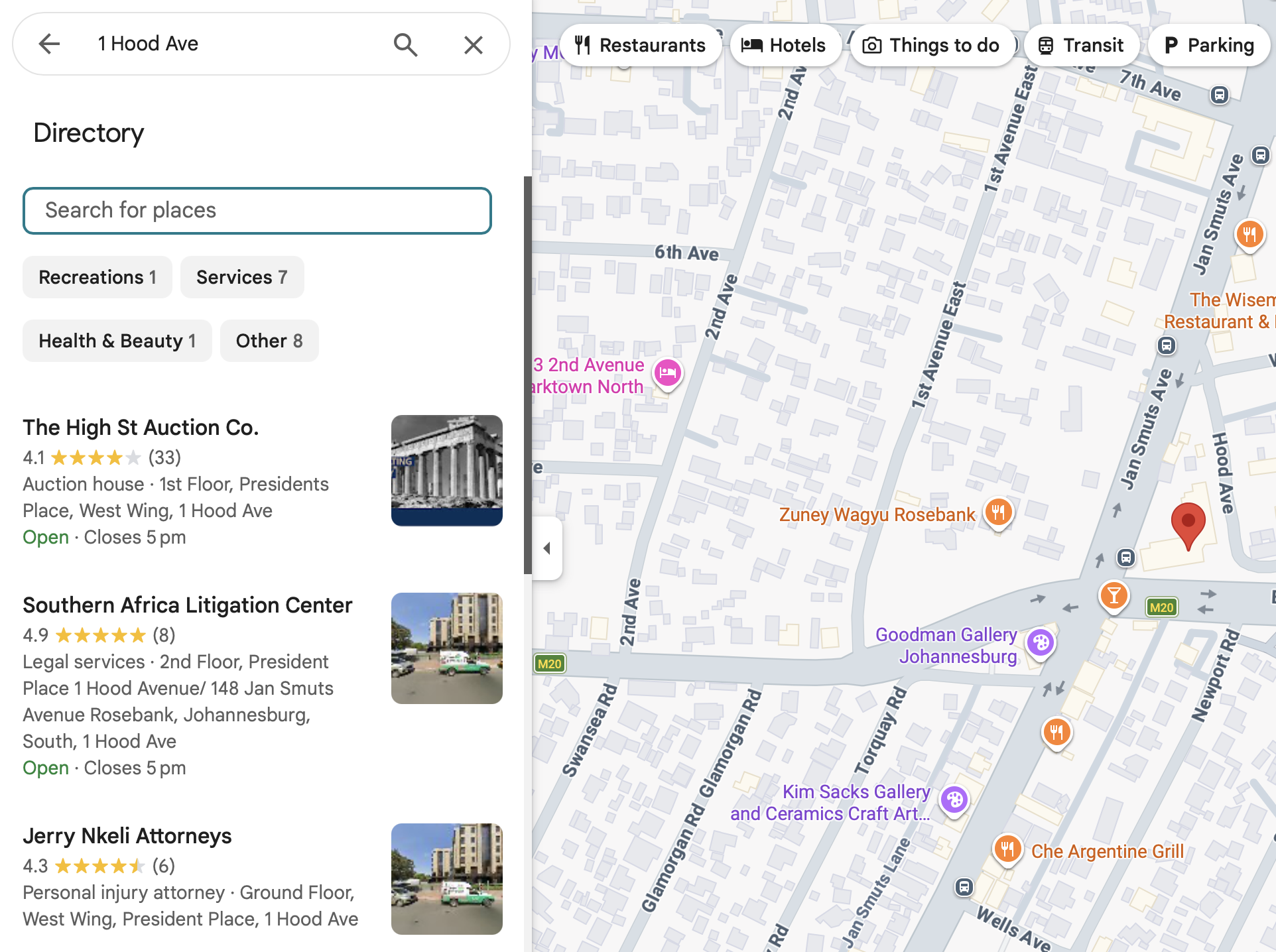Viewport: 1276px width, 952px height.
Task: Select the bus stop icon on 7th Ave
Action: pos(1219,95)
